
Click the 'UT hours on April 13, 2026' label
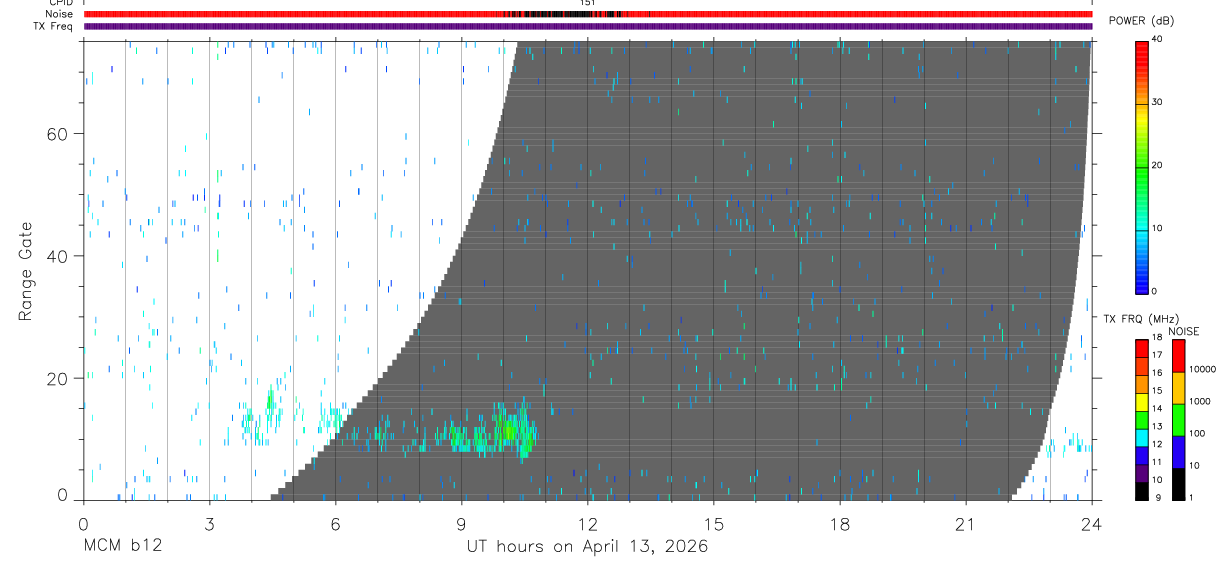click(x=587, y=547)
